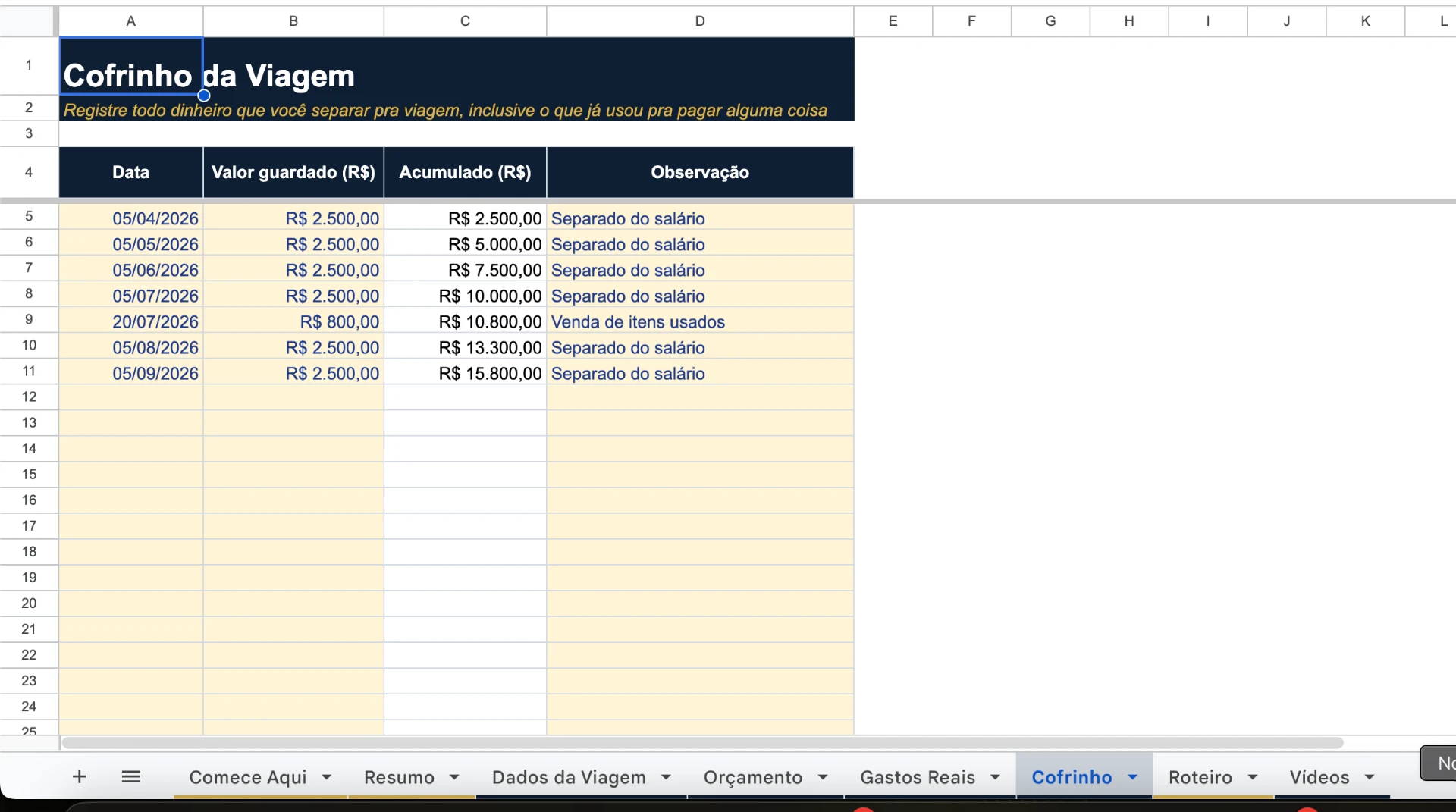This screenshot has height=812, width=1456.
Task: Click the selection fill handle dot
Action: click(204, 96)
